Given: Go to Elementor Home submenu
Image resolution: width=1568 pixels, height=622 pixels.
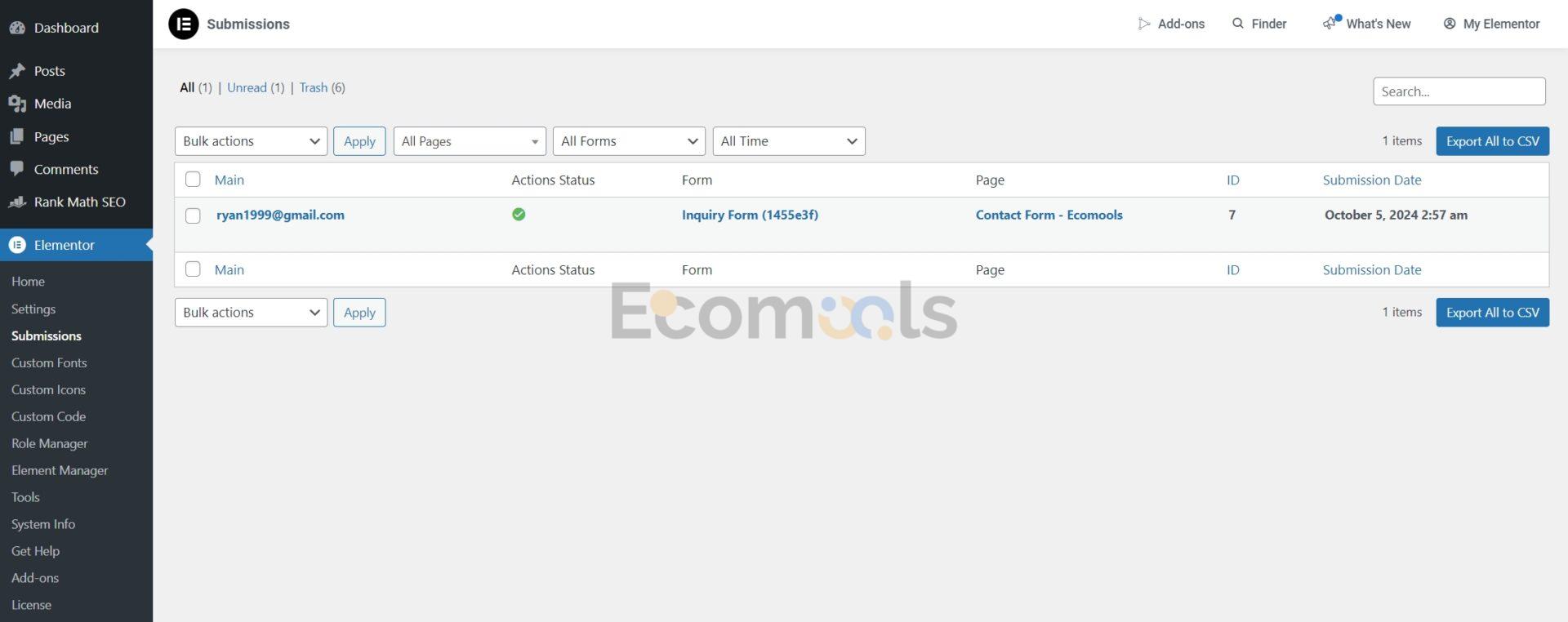Looking at the screenshot, I should pyautogui.click(x=28, y=282).
